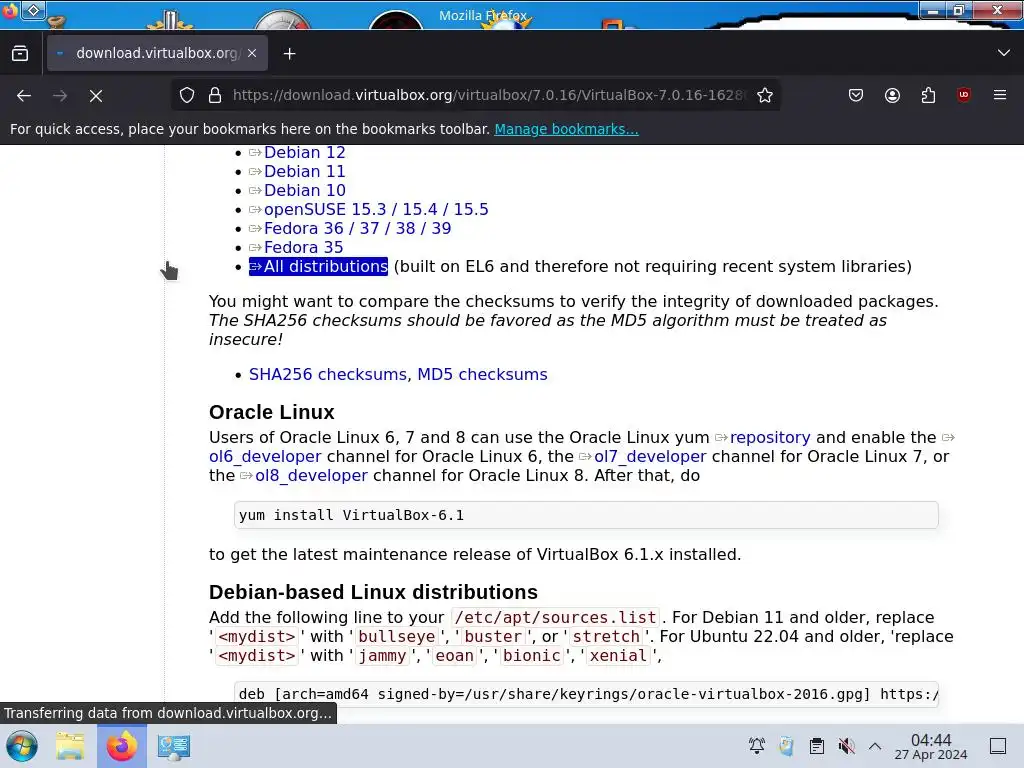This screenshot has height=768, width=1024.
Task: Click the tracking protection shield icon
Action: (187, 95)
